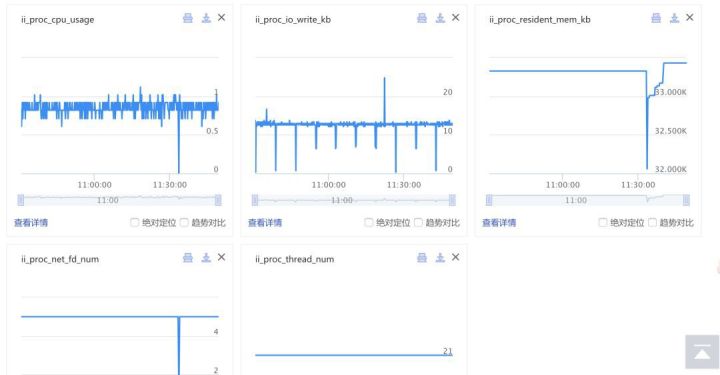Click the ii_proc_cpu_usage chart title

point(58,20)
